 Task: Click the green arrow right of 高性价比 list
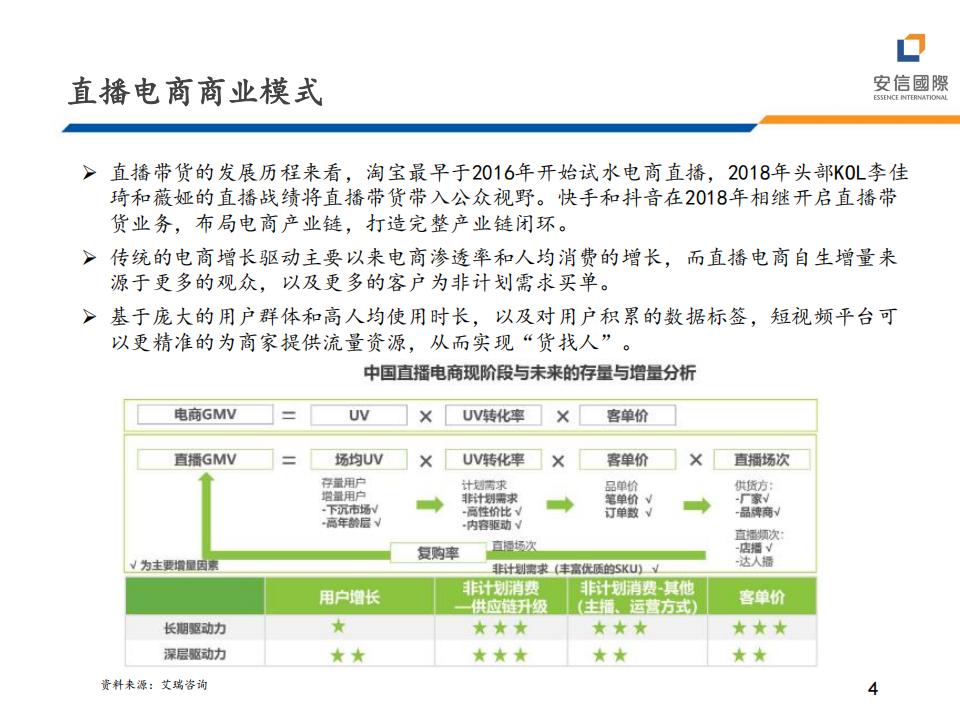pos(560,505)
